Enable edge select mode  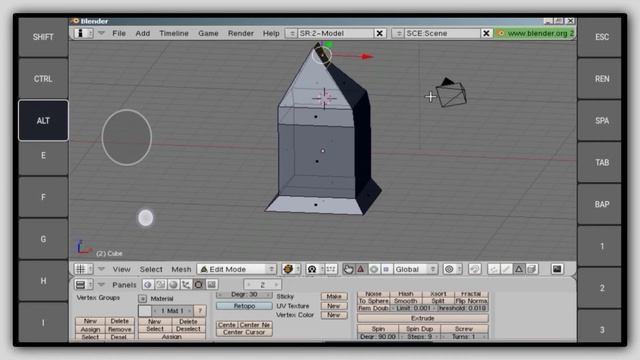tap(506, 269)
